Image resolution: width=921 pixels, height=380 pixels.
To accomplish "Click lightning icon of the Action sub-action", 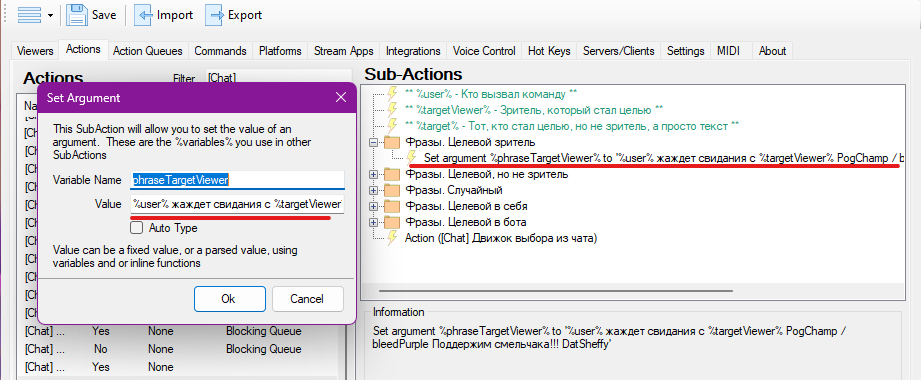I will coord(392,238).
